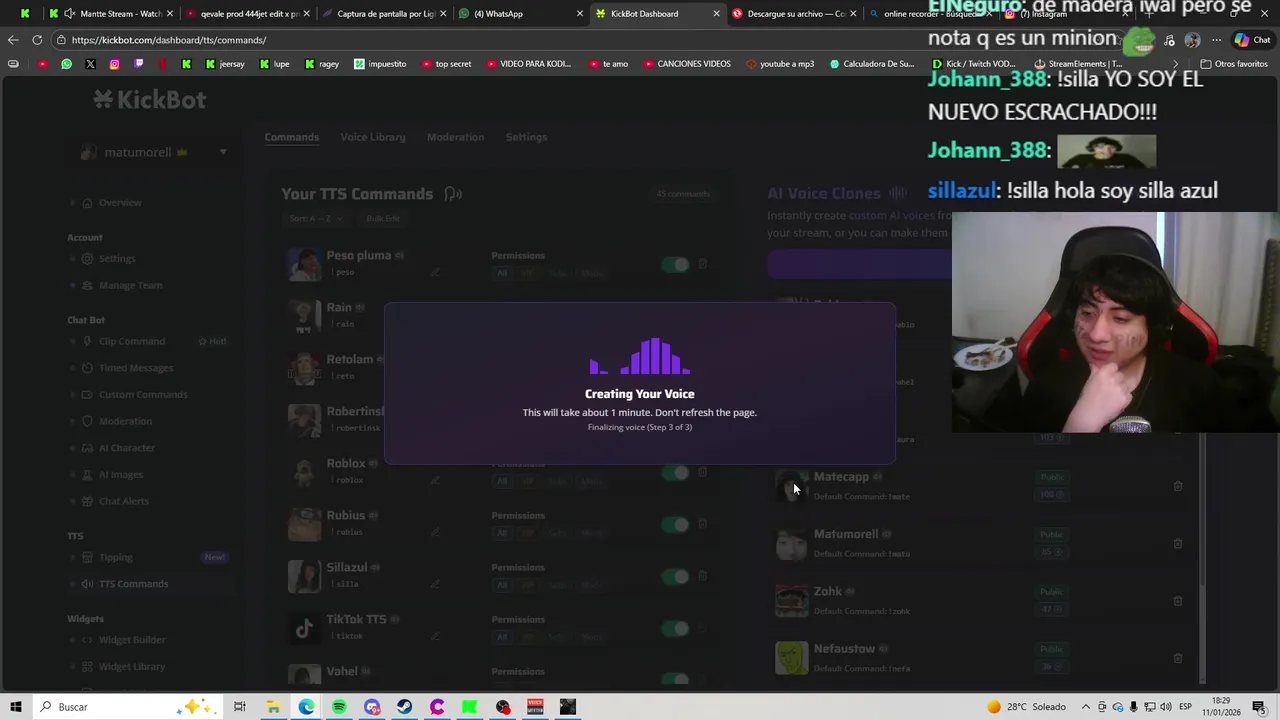This screenshot has height=720, width=1280.
Task: Edit the TikTok TTS command
Action: click(x=435, y=636)
